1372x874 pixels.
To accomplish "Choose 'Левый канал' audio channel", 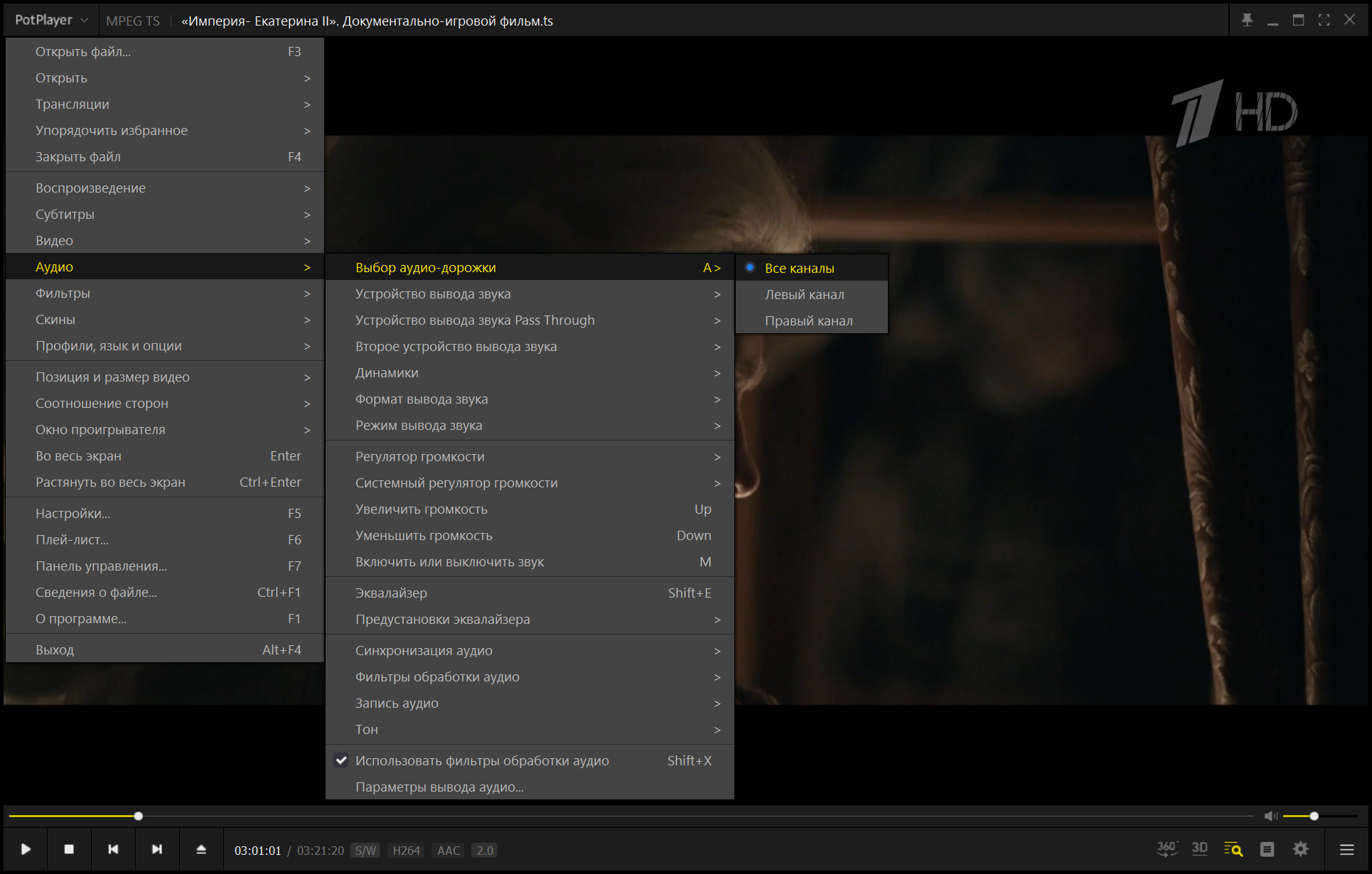I will click(x=804, y=294).
